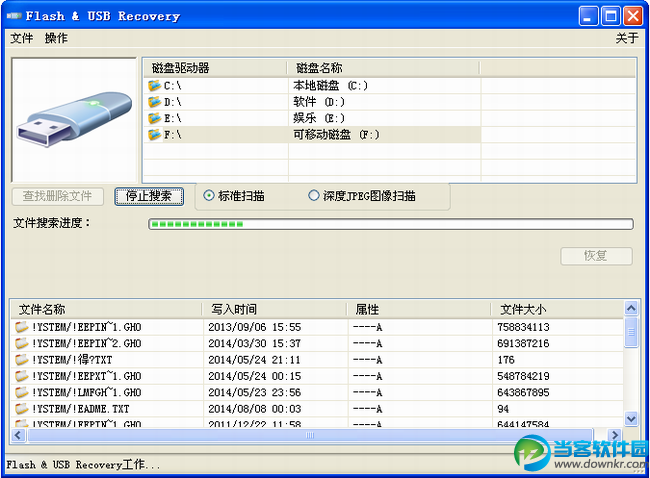Maximize the Flash & USB Recovery window
650x478 pixels.
[611, 16]
